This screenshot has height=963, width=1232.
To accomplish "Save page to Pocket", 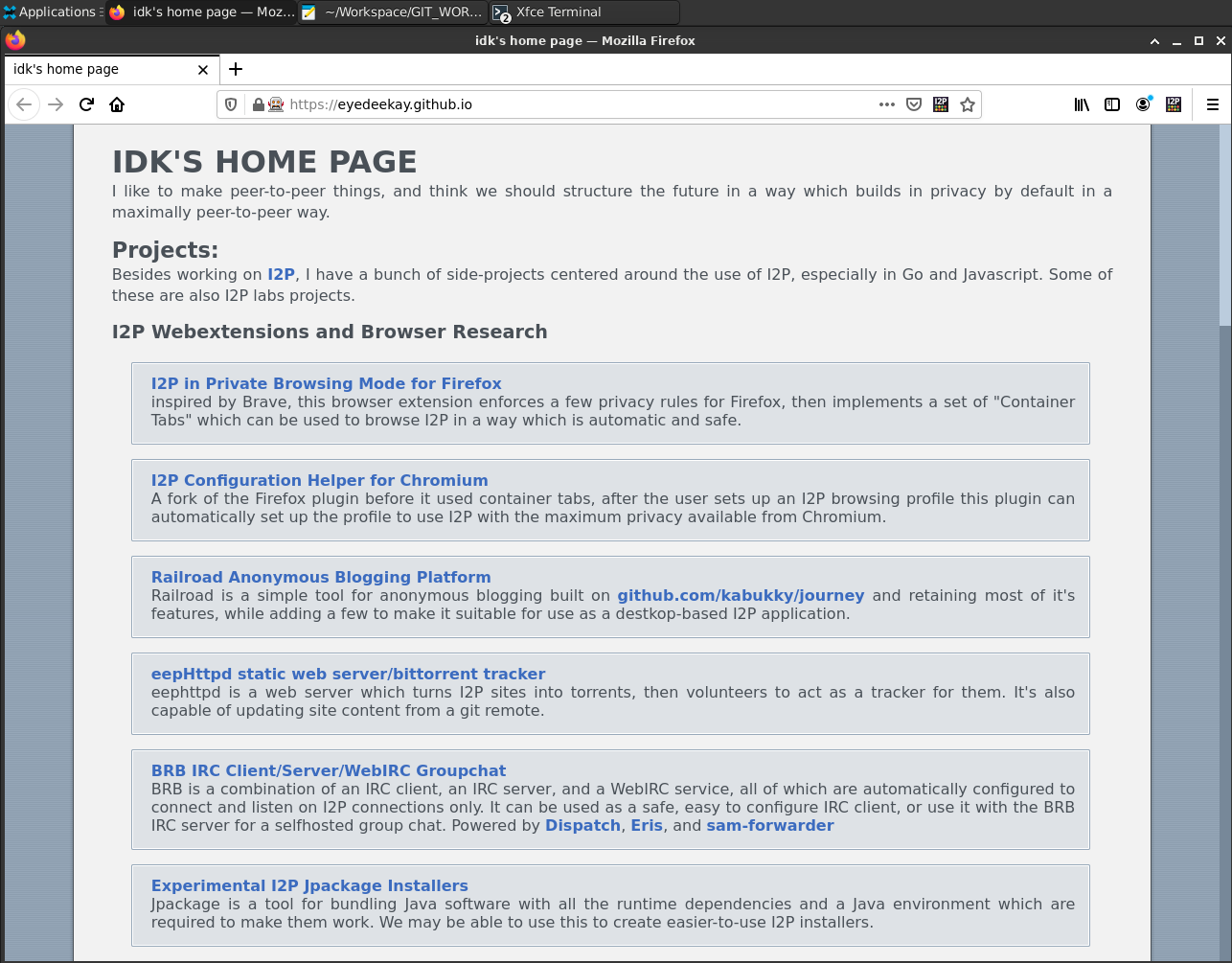I will click(x=914, y=104).
